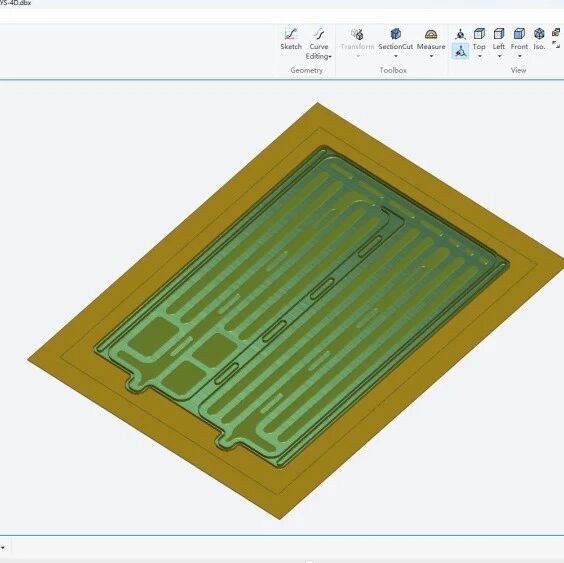Open the Transform dropdown arrow
The width and height of the screenshot is (564, 563).
pos(358,56)
